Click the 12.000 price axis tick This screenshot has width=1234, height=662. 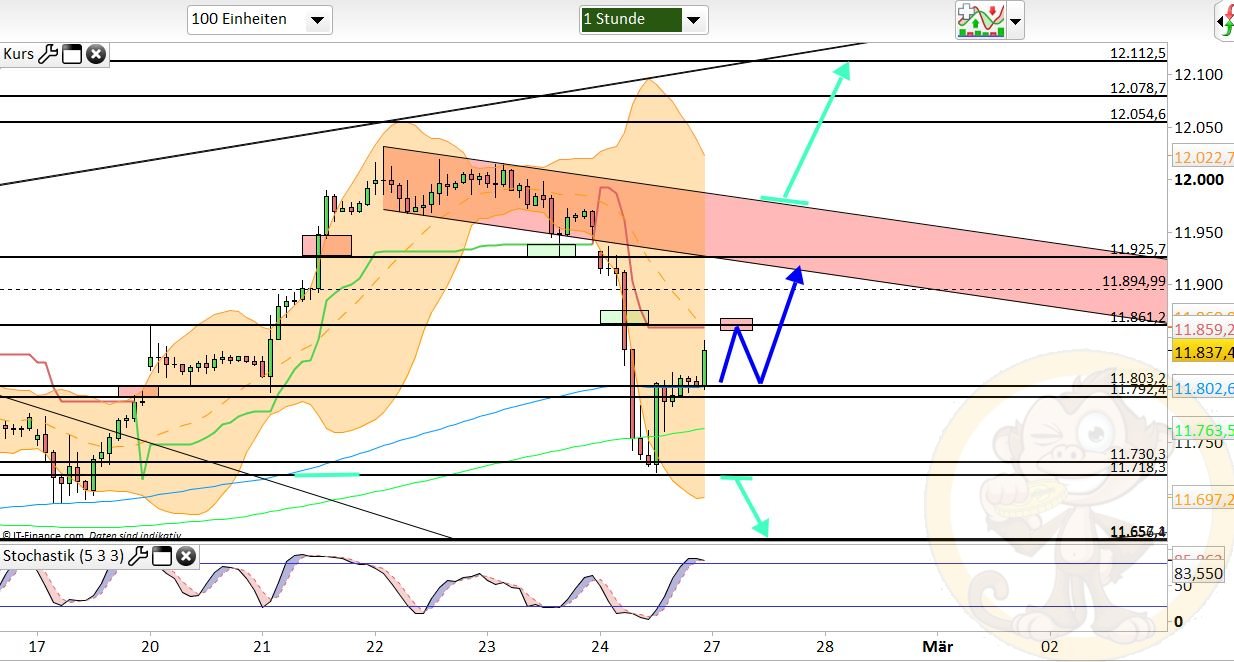pyautogui.click(x=1198, y=179)
